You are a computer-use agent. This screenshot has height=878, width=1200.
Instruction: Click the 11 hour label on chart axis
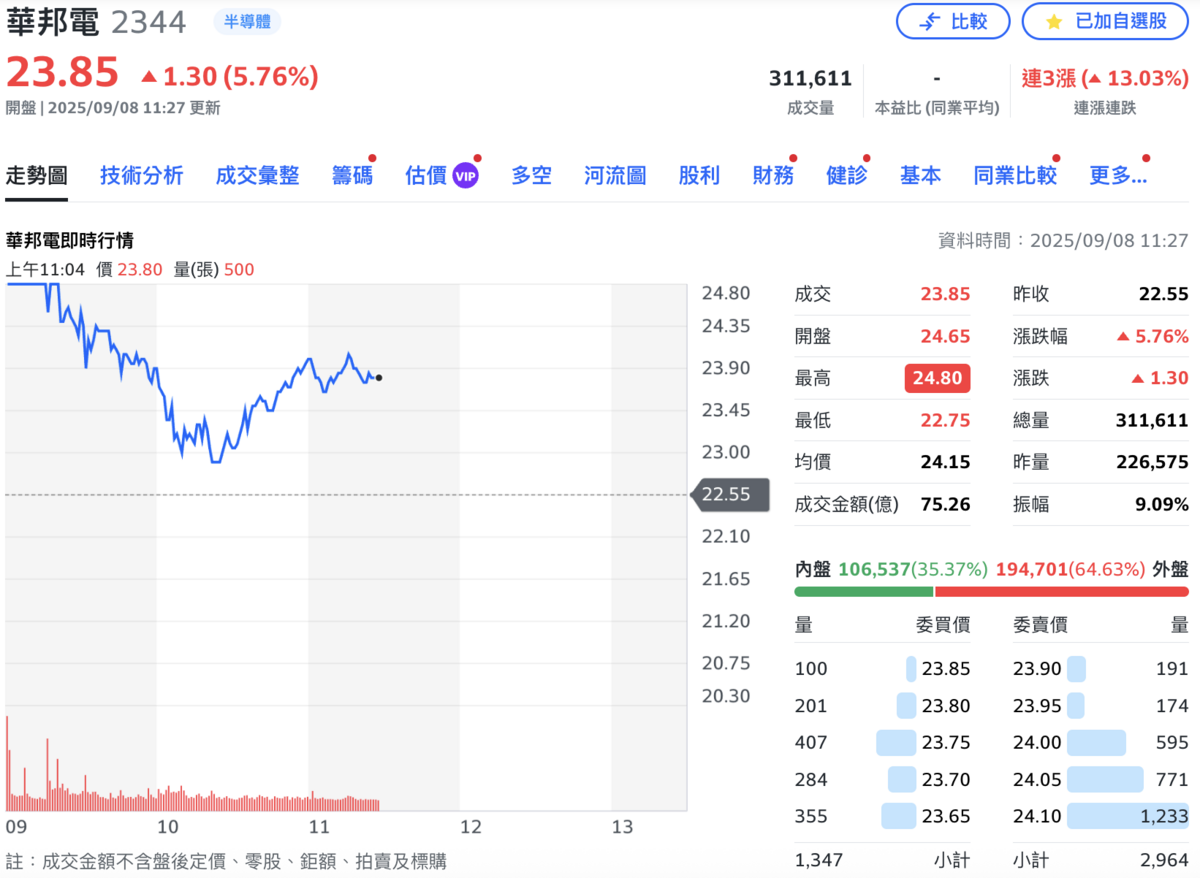pos(319,827)
